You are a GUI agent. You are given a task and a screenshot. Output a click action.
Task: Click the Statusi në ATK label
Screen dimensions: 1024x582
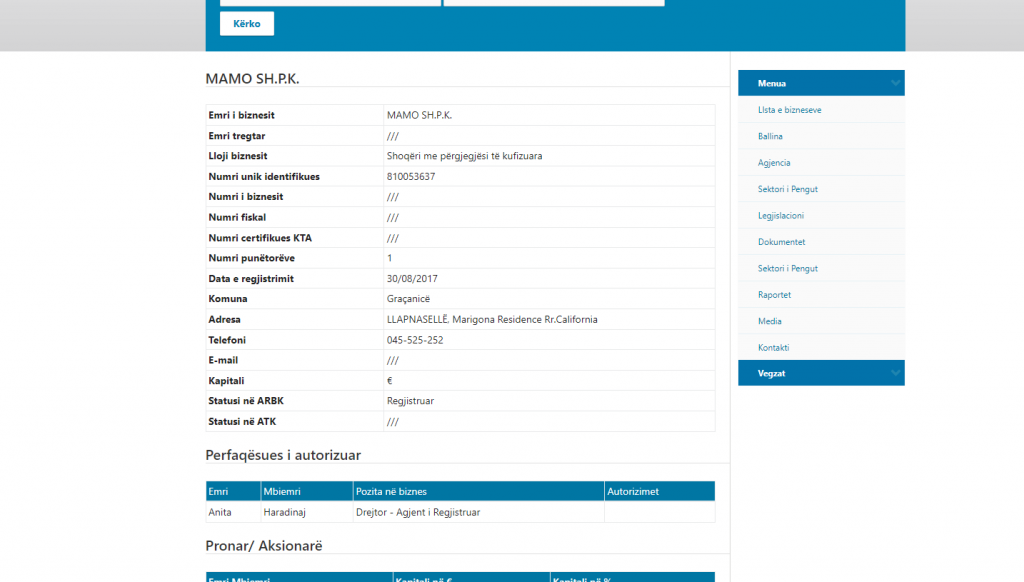click(242, 421)
